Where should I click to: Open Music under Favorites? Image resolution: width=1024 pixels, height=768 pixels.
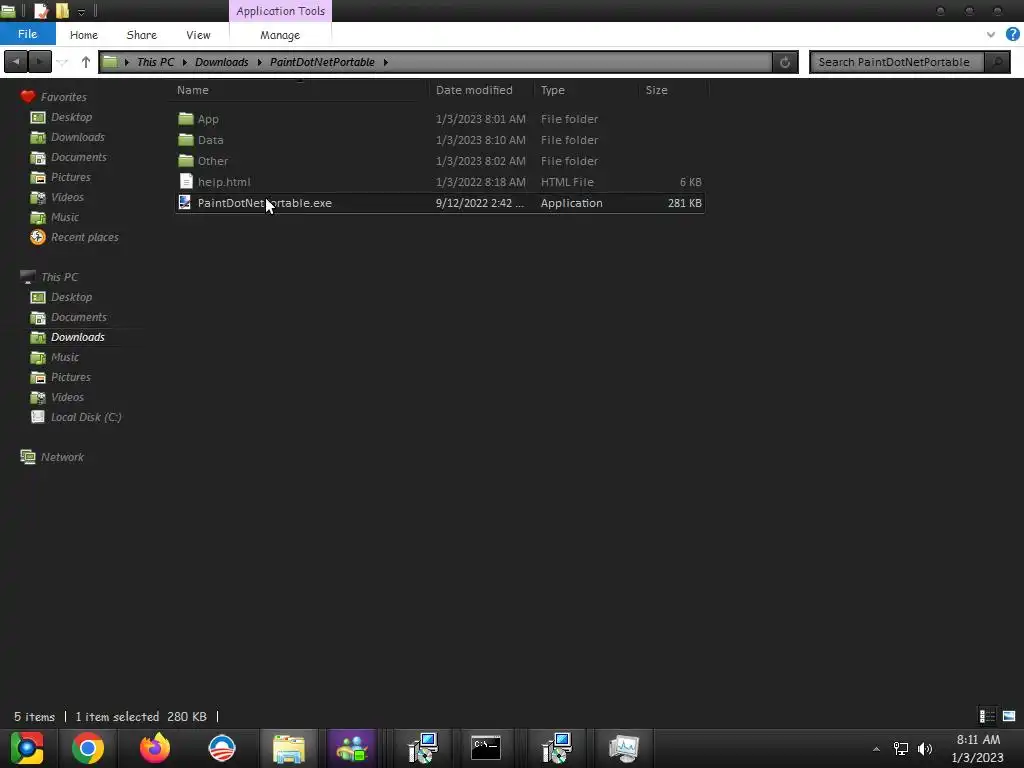tap(55, 217)
